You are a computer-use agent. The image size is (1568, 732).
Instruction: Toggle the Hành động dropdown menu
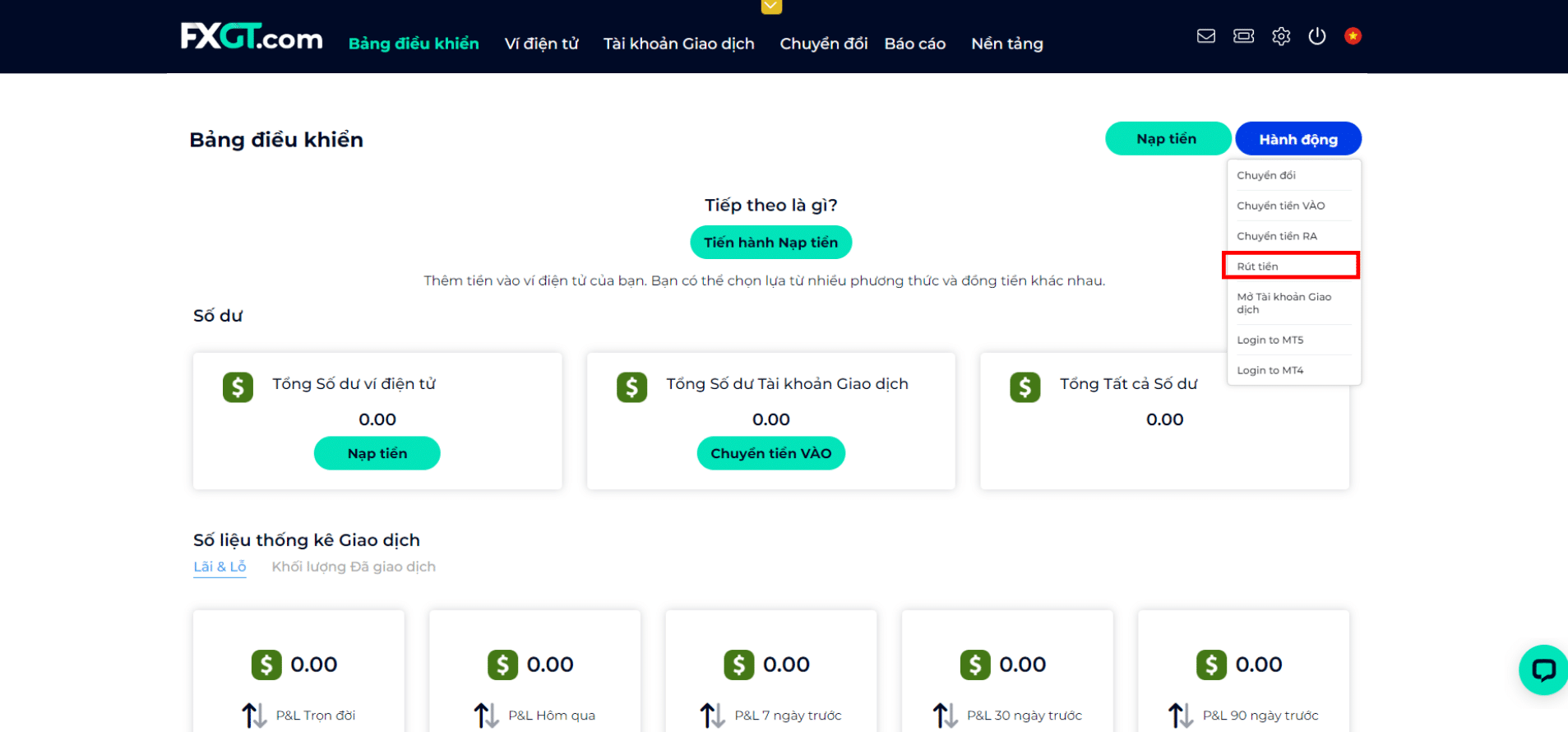pyautogui.click(x=1297, y=139)
